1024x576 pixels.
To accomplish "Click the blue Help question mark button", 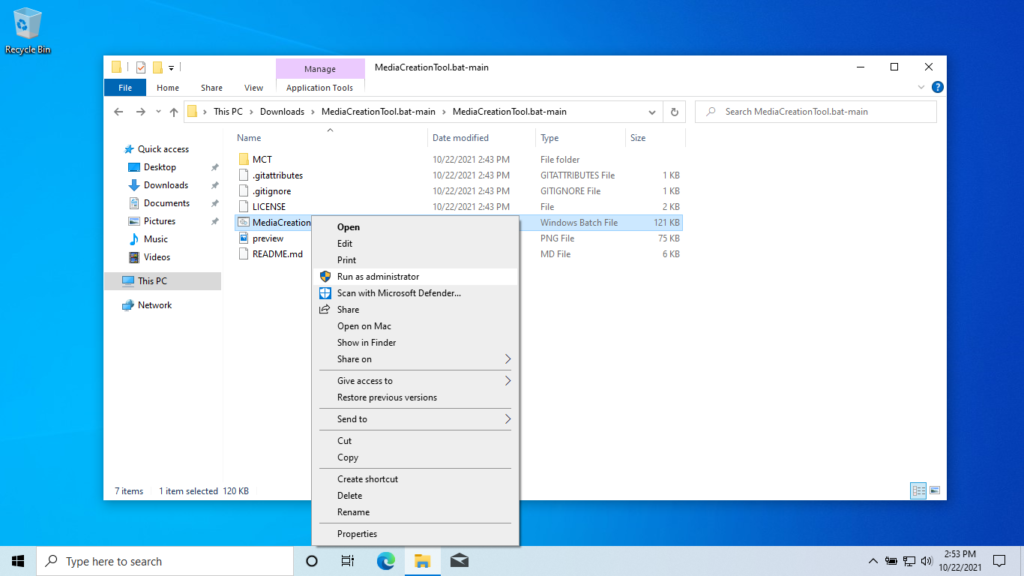I will pyautogui.click(x=936, y=87).
